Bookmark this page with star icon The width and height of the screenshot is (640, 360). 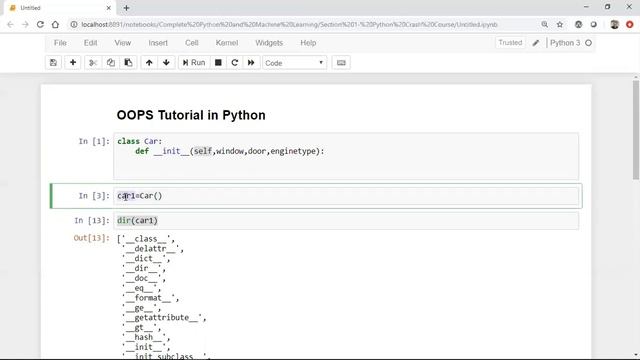click(560, 24)
